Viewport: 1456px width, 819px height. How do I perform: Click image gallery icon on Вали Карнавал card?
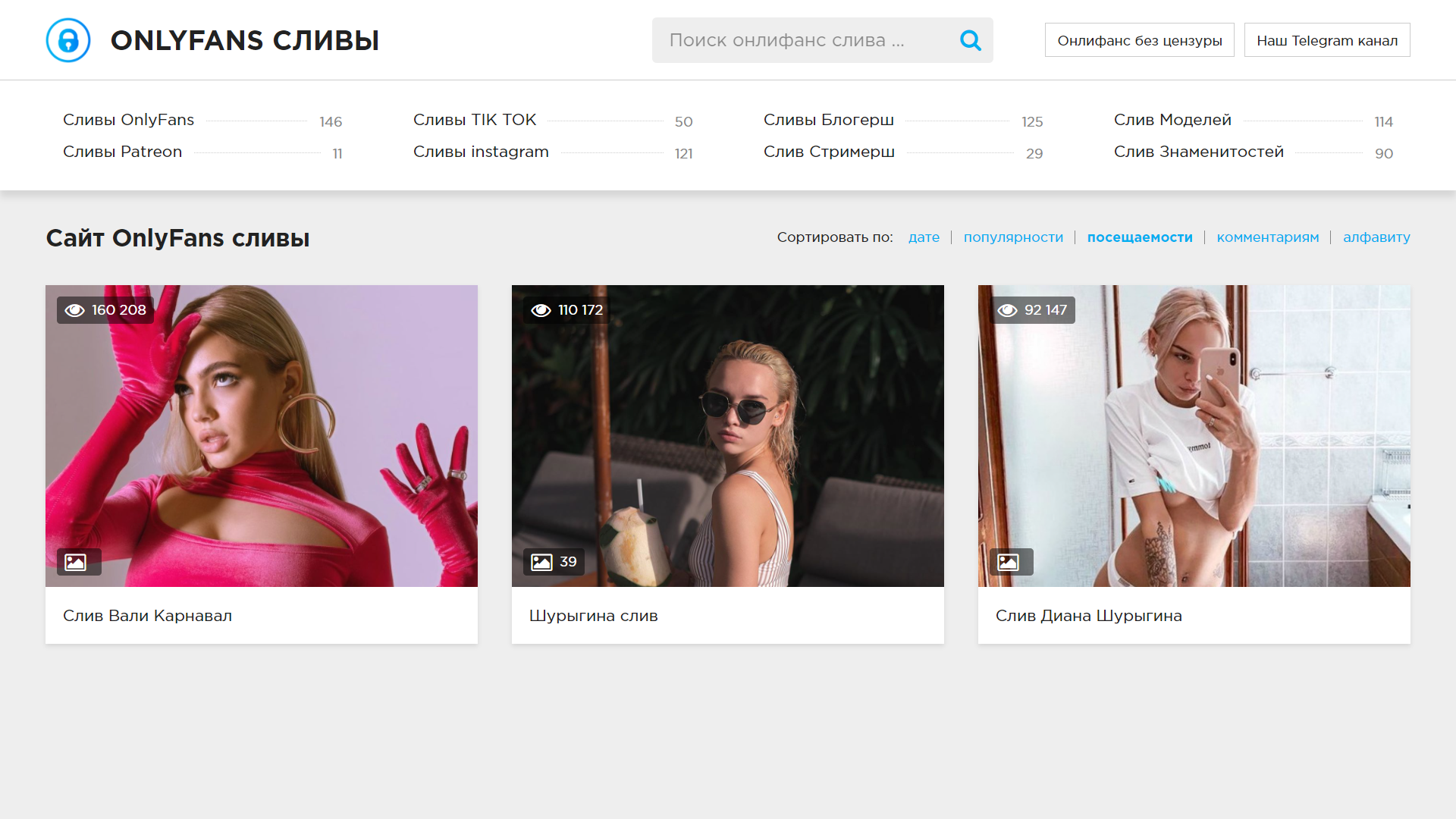click(x=75, y=562)
